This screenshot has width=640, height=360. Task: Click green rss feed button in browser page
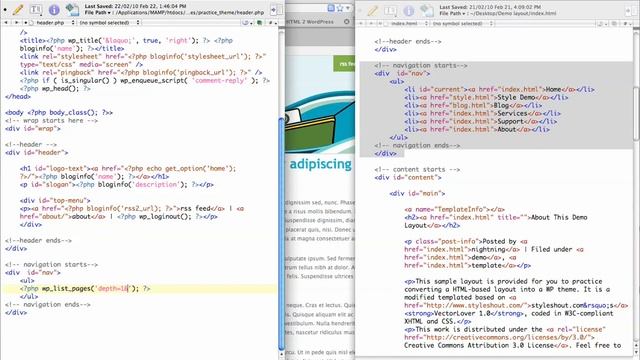click(344, 64)
